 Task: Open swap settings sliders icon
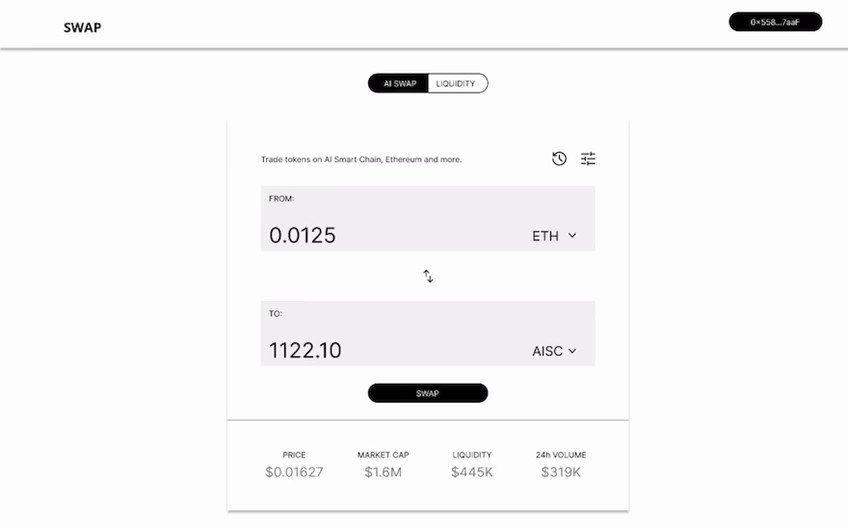tap(588, 159)
